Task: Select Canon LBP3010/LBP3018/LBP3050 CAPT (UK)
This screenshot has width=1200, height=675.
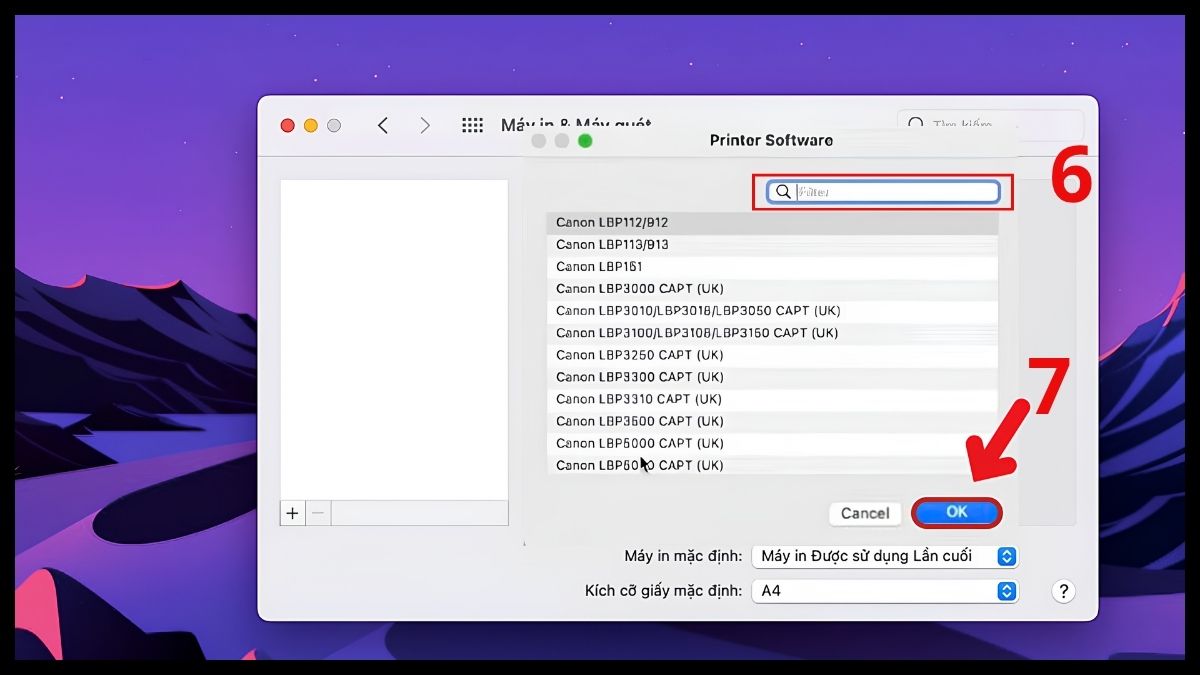Action: point(772,311)
